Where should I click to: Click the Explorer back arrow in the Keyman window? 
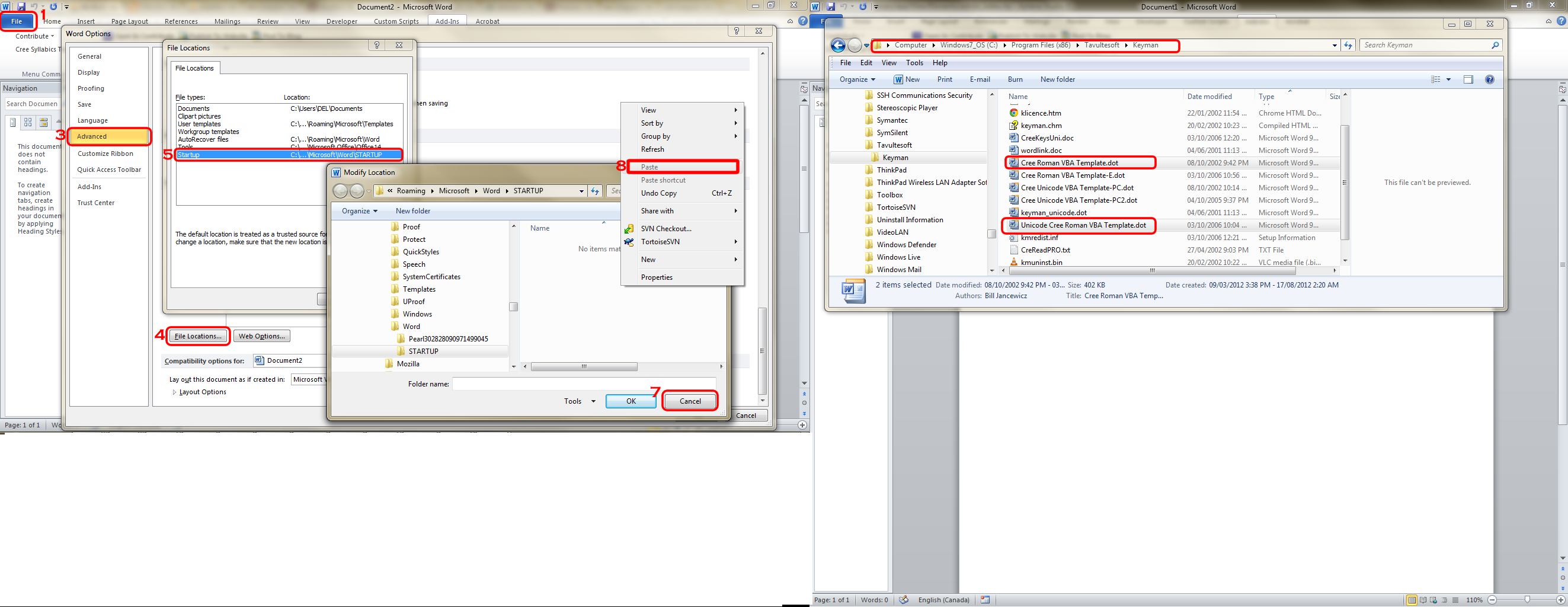point(838,46)
